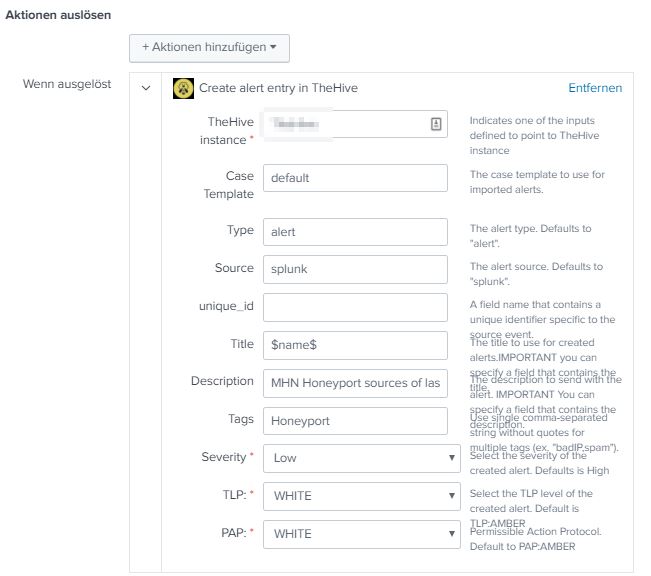
Task: Click help text 'created alert. Defaults is High'
Action: (539, 471)
